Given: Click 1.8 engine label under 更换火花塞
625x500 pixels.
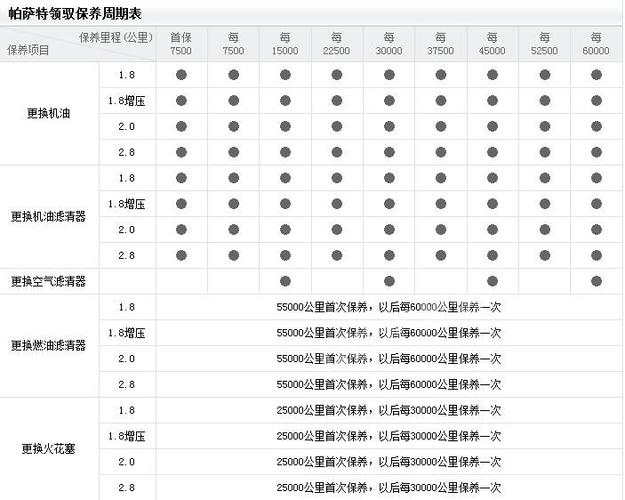Looking at the screenshot, I should [127, 410].
